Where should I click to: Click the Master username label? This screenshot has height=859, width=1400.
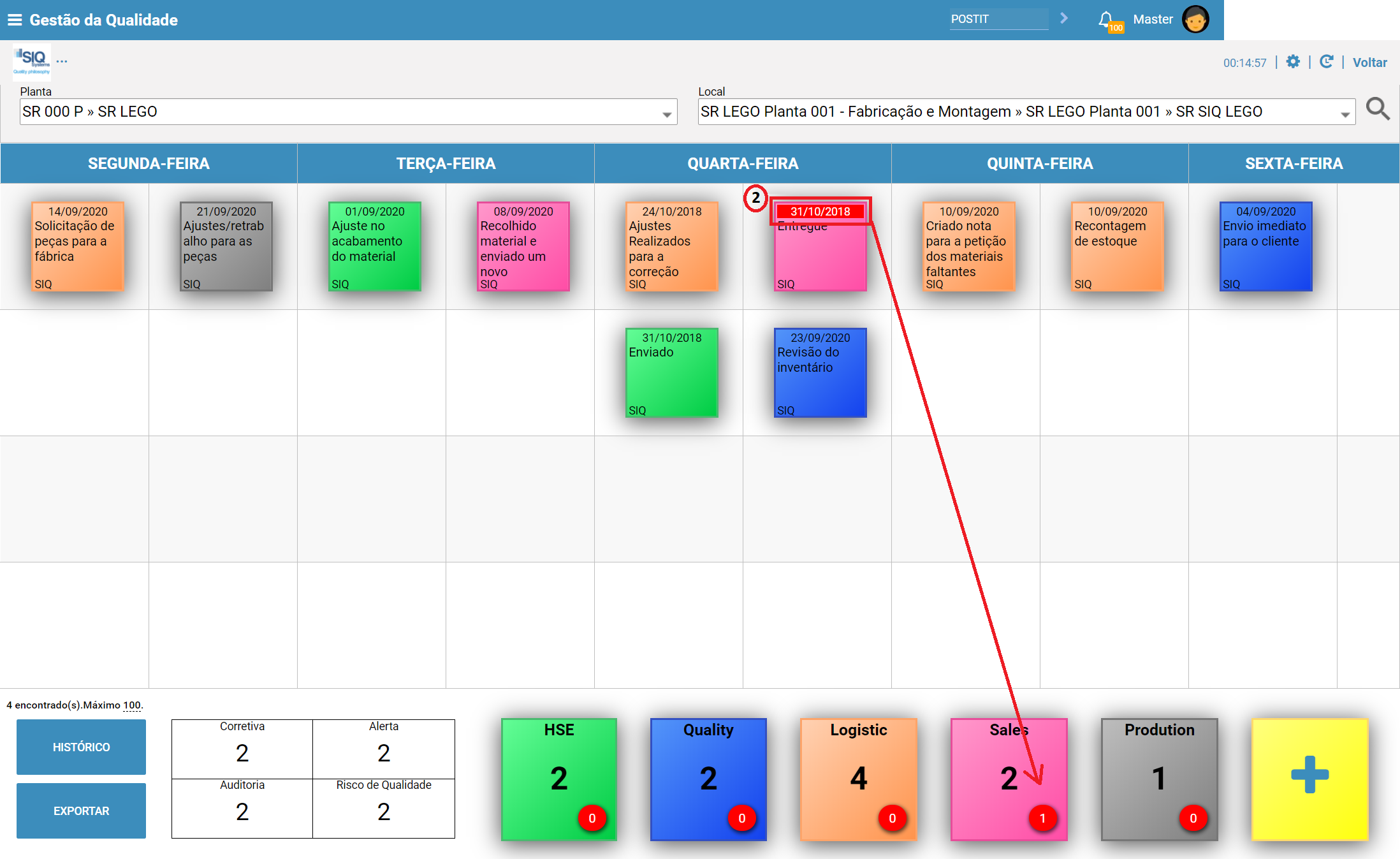[1153, 19]
